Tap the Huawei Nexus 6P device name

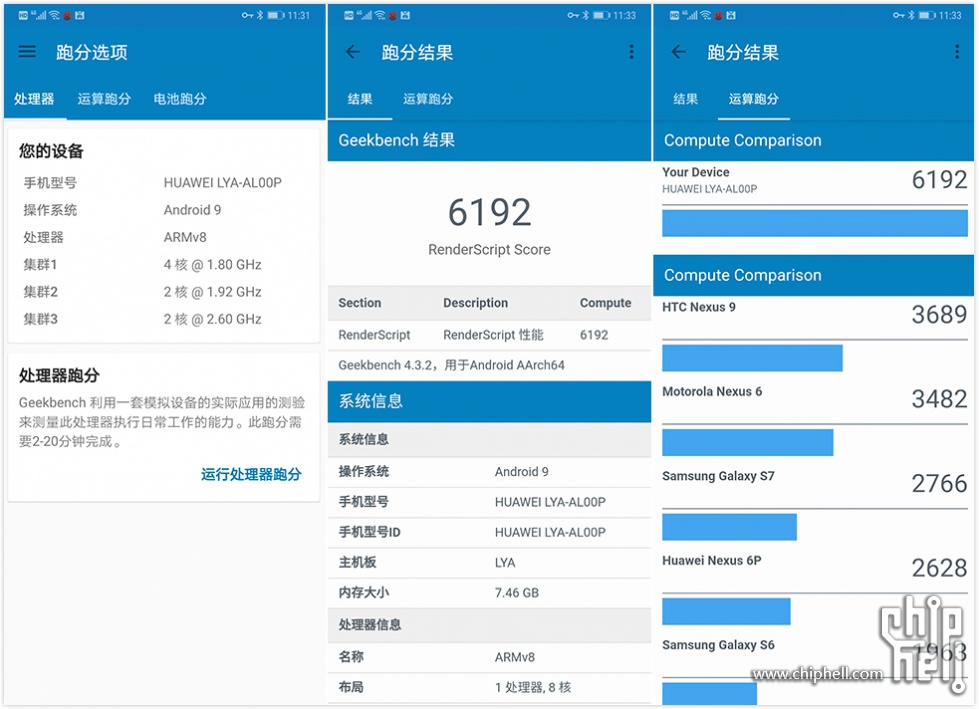point(712,560)
